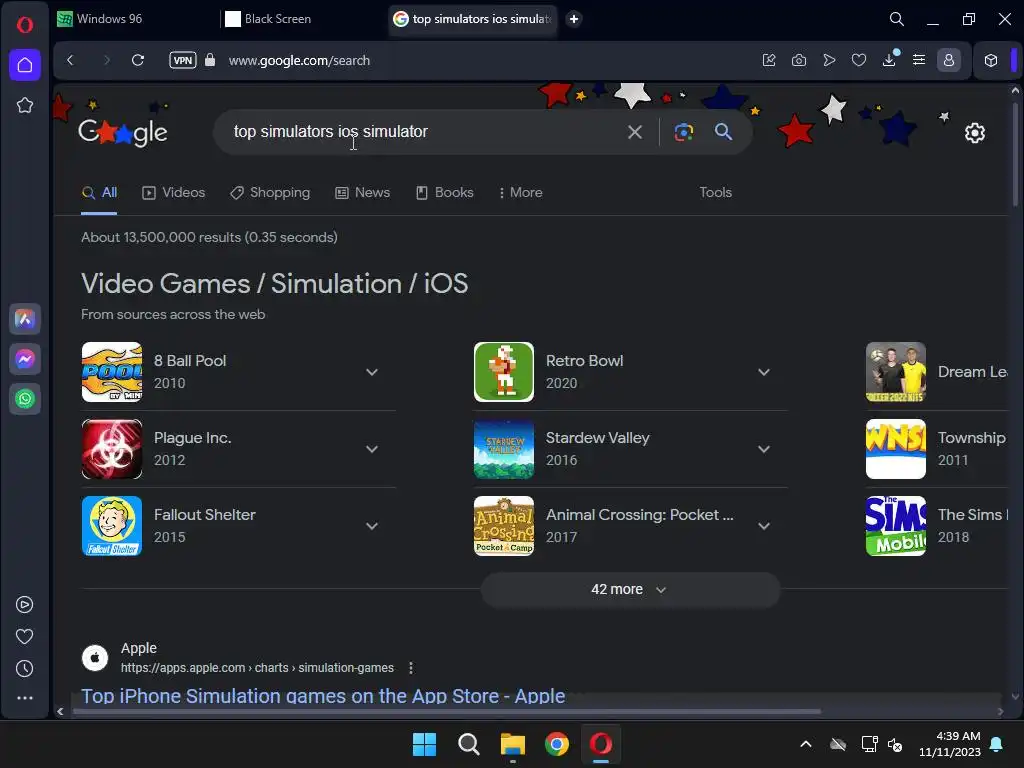
Task: Launch Aria AI from the sidebar
Action: tap(25, 319)
